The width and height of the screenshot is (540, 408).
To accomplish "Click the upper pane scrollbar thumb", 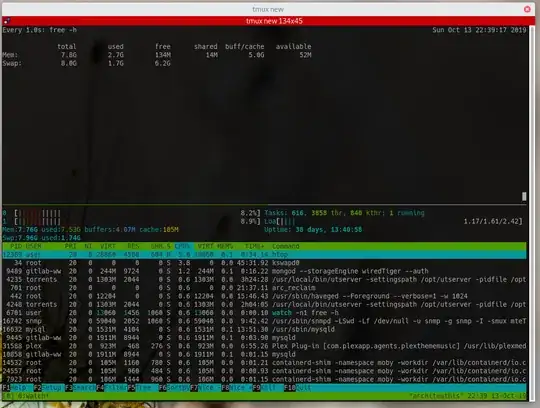I will tap(524, 196).
